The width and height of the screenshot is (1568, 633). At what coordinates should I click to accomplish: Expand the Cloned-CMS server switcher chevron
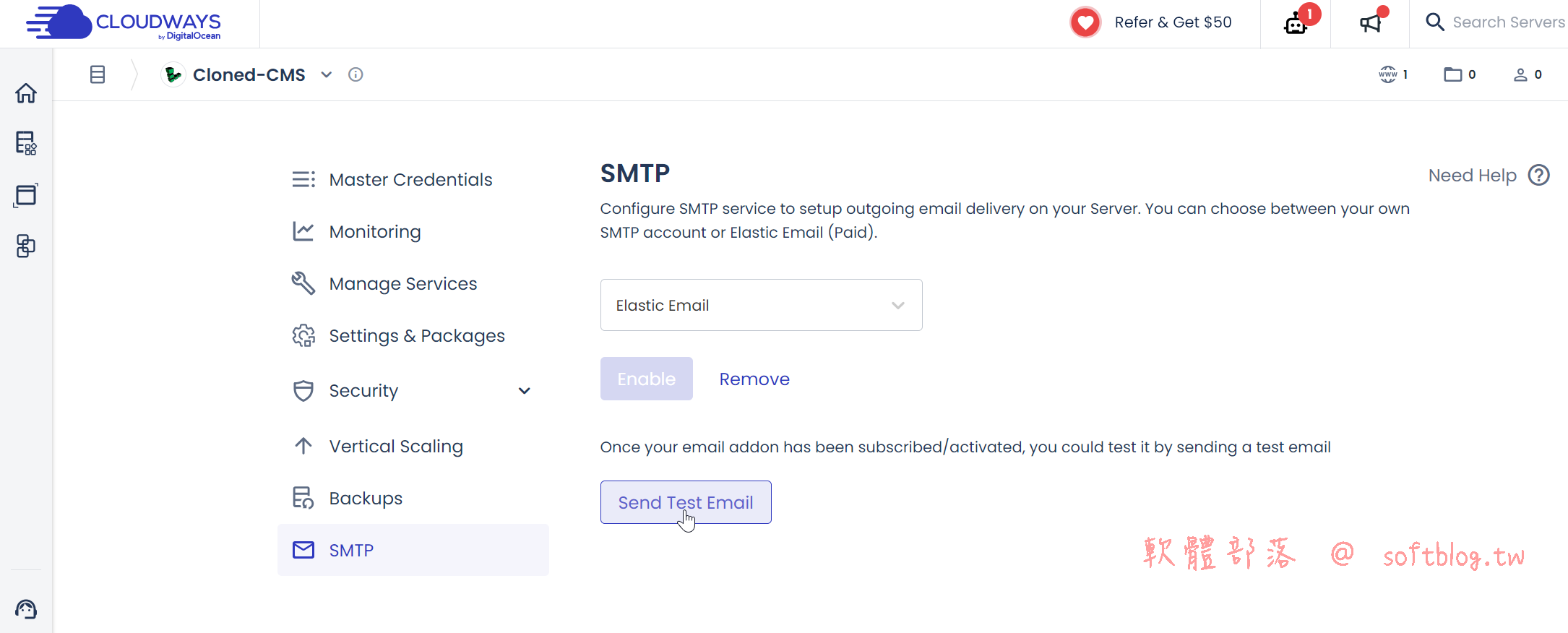point(327,74)
